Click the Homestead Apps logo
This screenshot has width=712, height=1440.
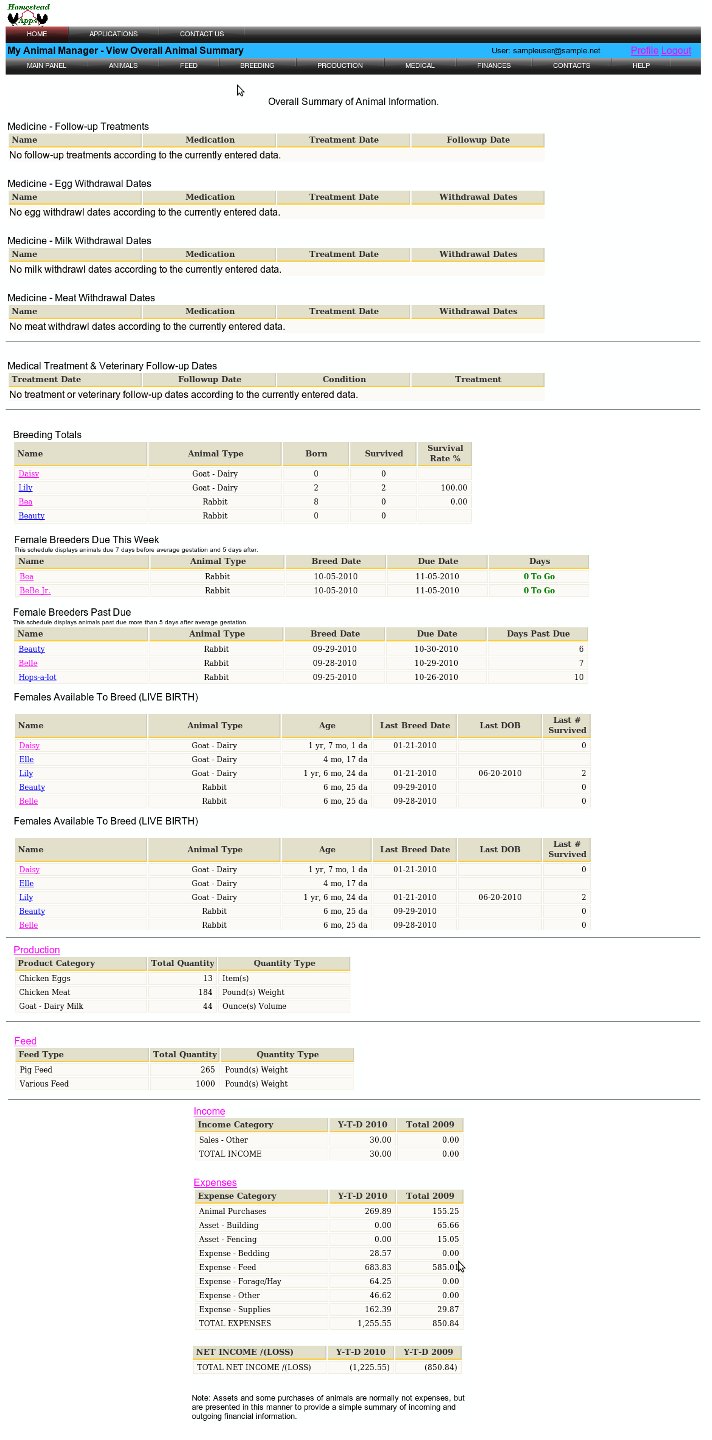(29, 13)
